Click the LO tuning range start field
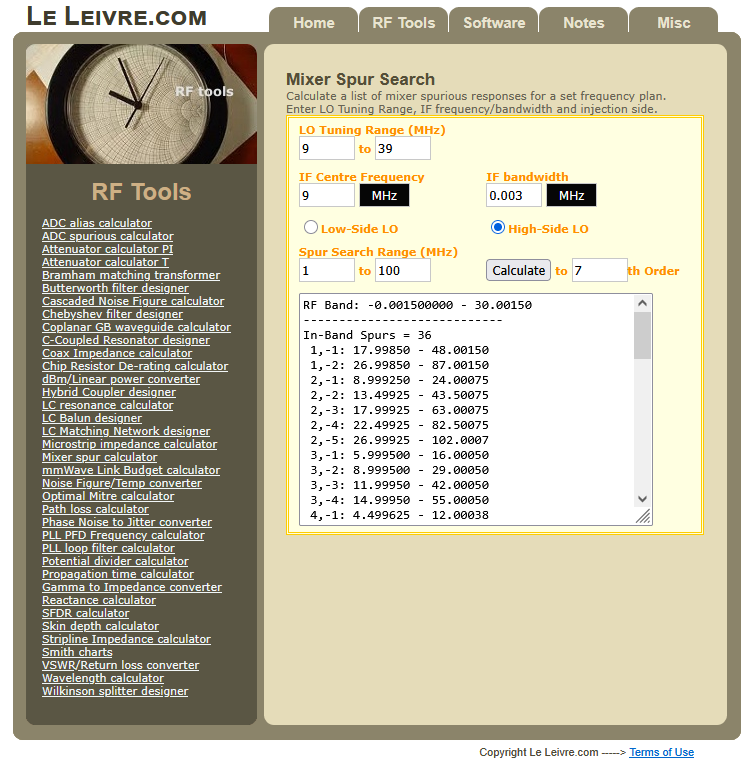This screenshot has height=765, width=754. coord(326,149)
